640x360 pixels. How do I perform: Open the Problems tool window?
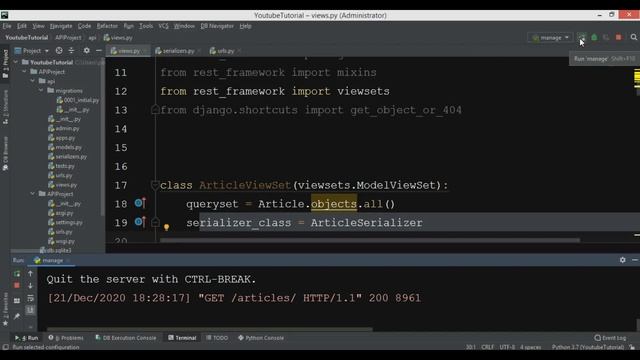[66, 338]
